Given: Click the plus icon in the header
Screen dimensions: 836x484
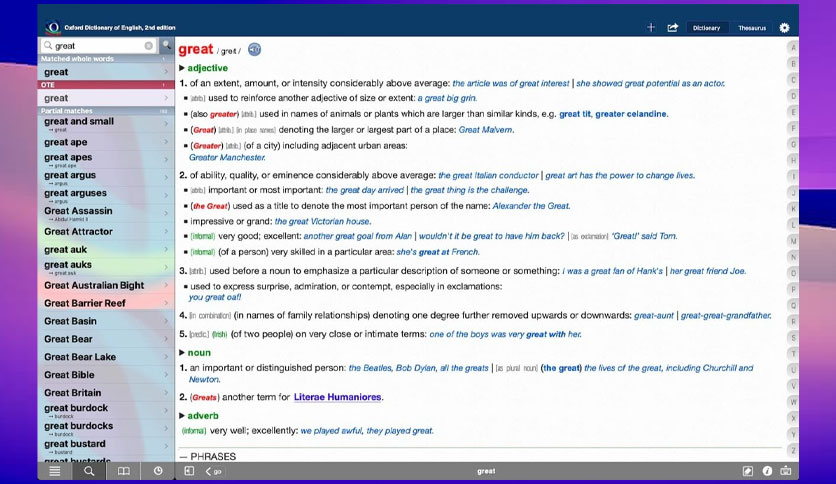Looking at the screenshot, I should coord(650,28).
